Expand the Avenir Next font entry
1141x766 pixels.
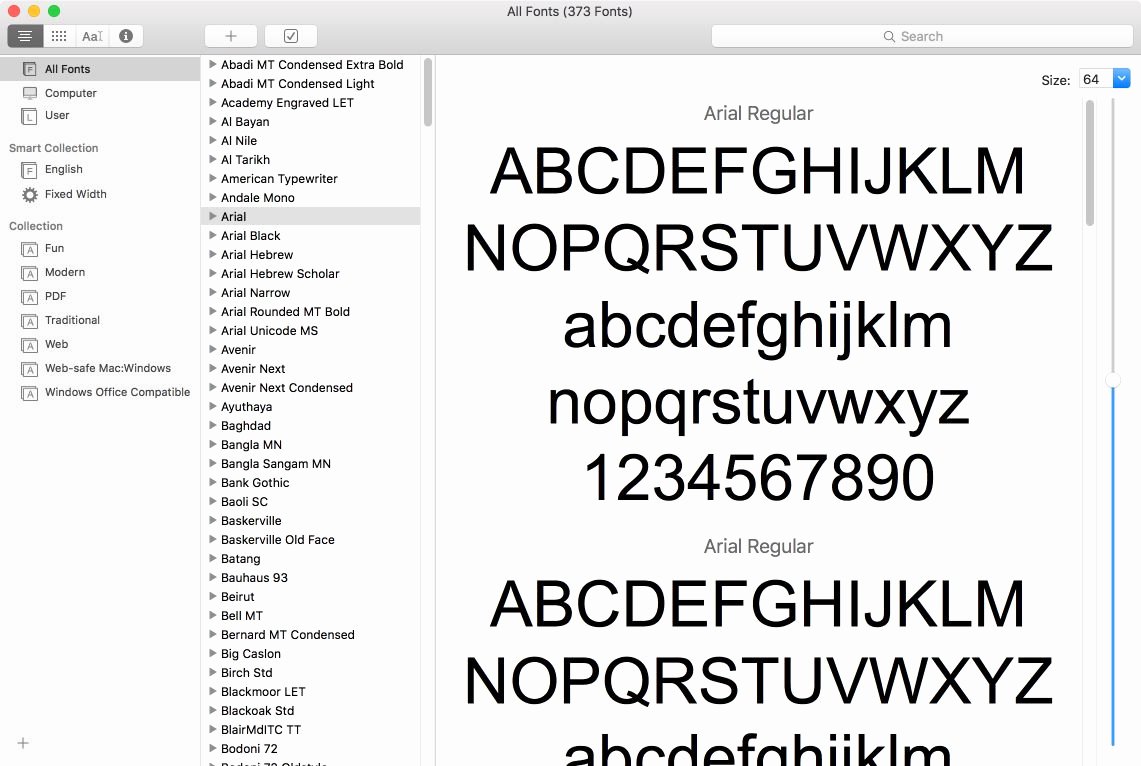210,368
